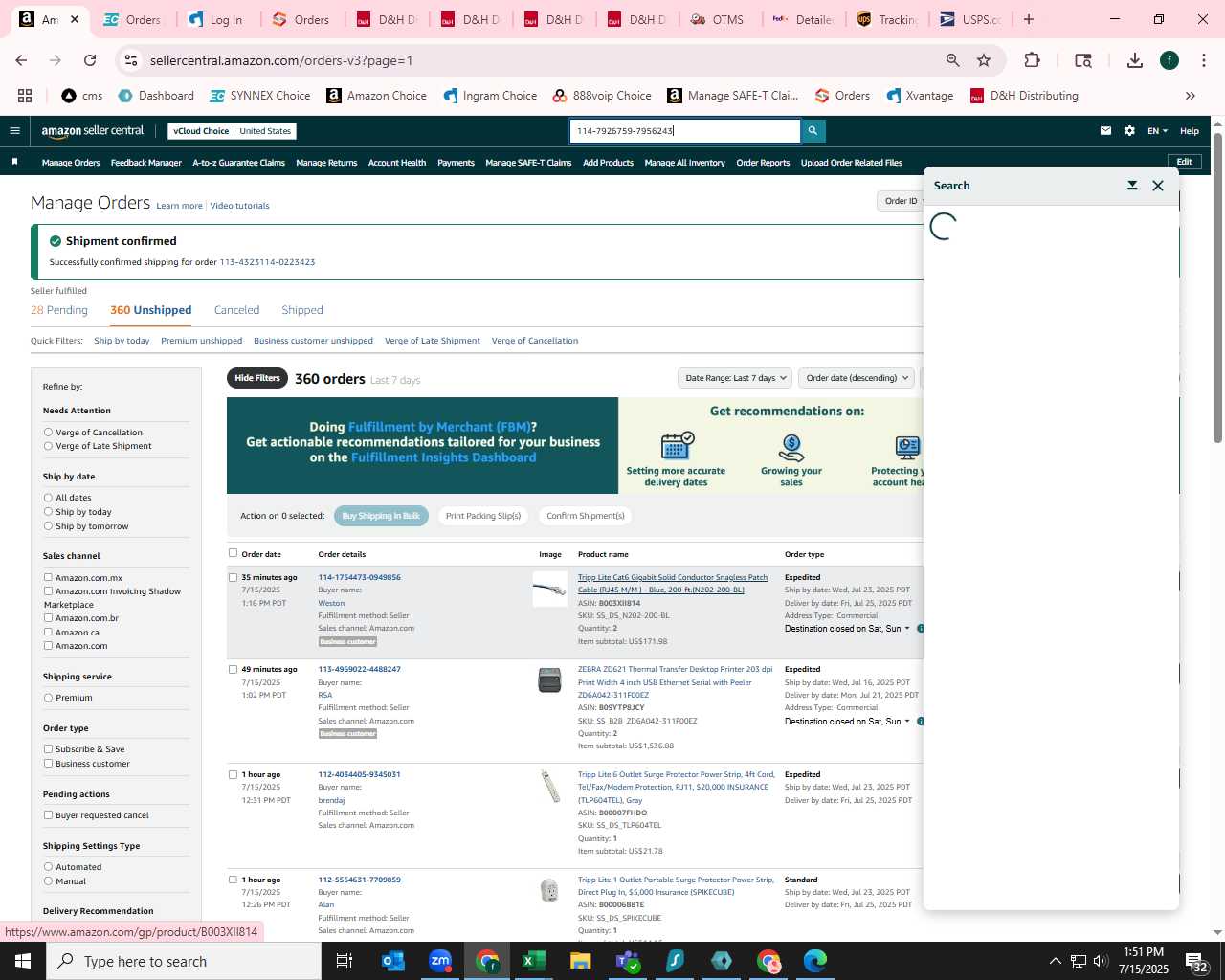Open confirmed order link 113-4323114-0223423

pos(267,262)
